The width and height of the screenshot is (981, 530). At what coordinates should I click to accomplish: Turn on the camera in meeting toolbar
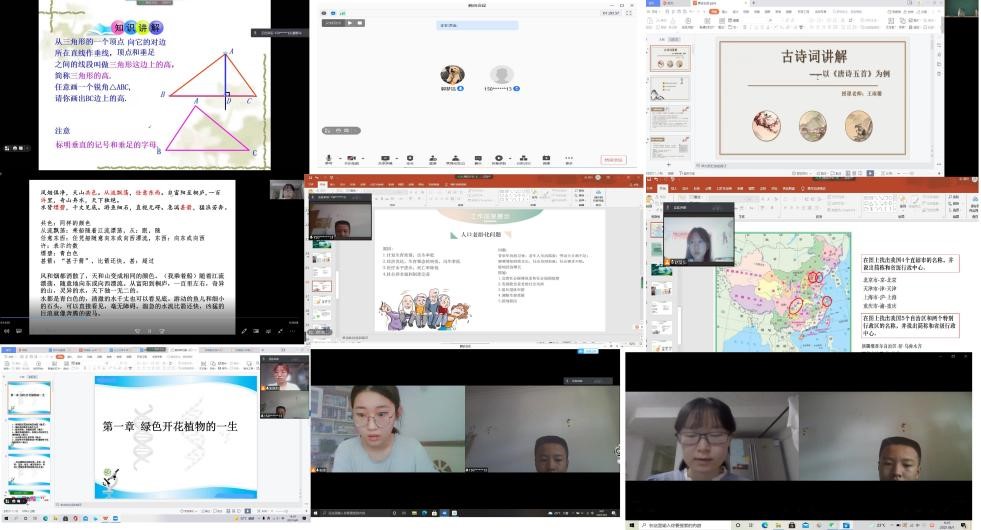click(351, 158)
